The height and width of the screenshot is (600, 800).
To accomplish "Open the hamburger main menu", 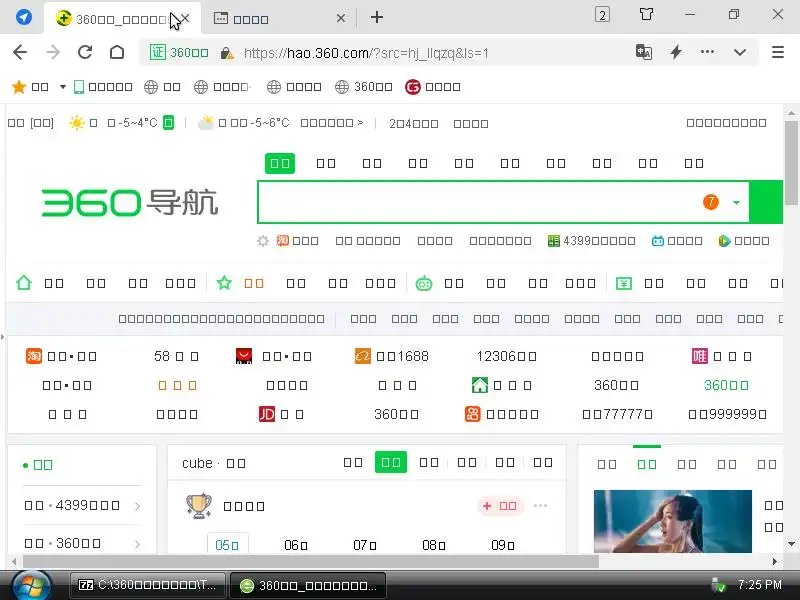I will (778, 52).
